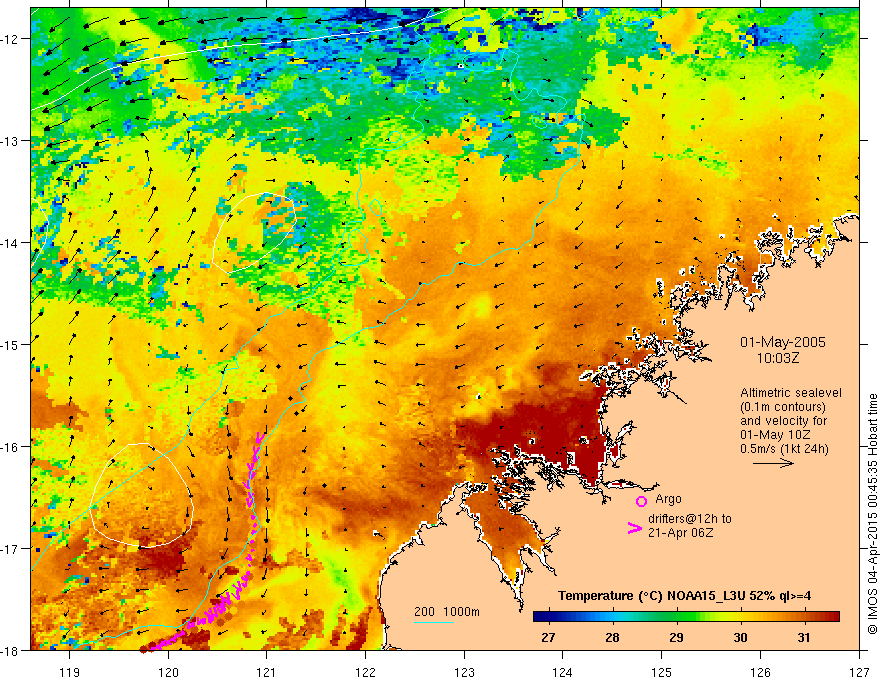Click the '10:03Z' time text

[778, 358]
